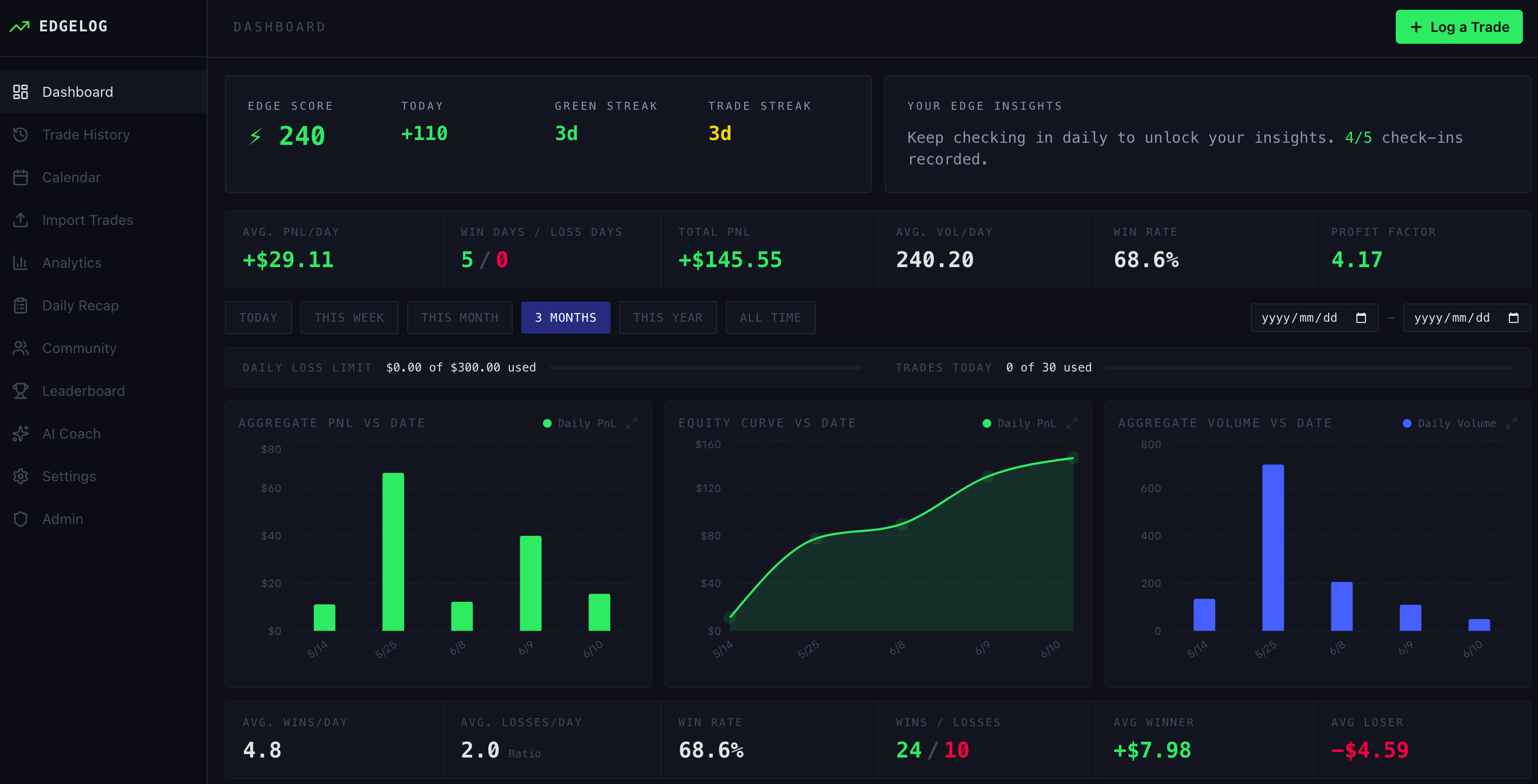Image resolution: width=1538 pixels, height=784 pixels.
Task: Click the Edge Score lightning bolt icon
Action: tap(256, 136)
